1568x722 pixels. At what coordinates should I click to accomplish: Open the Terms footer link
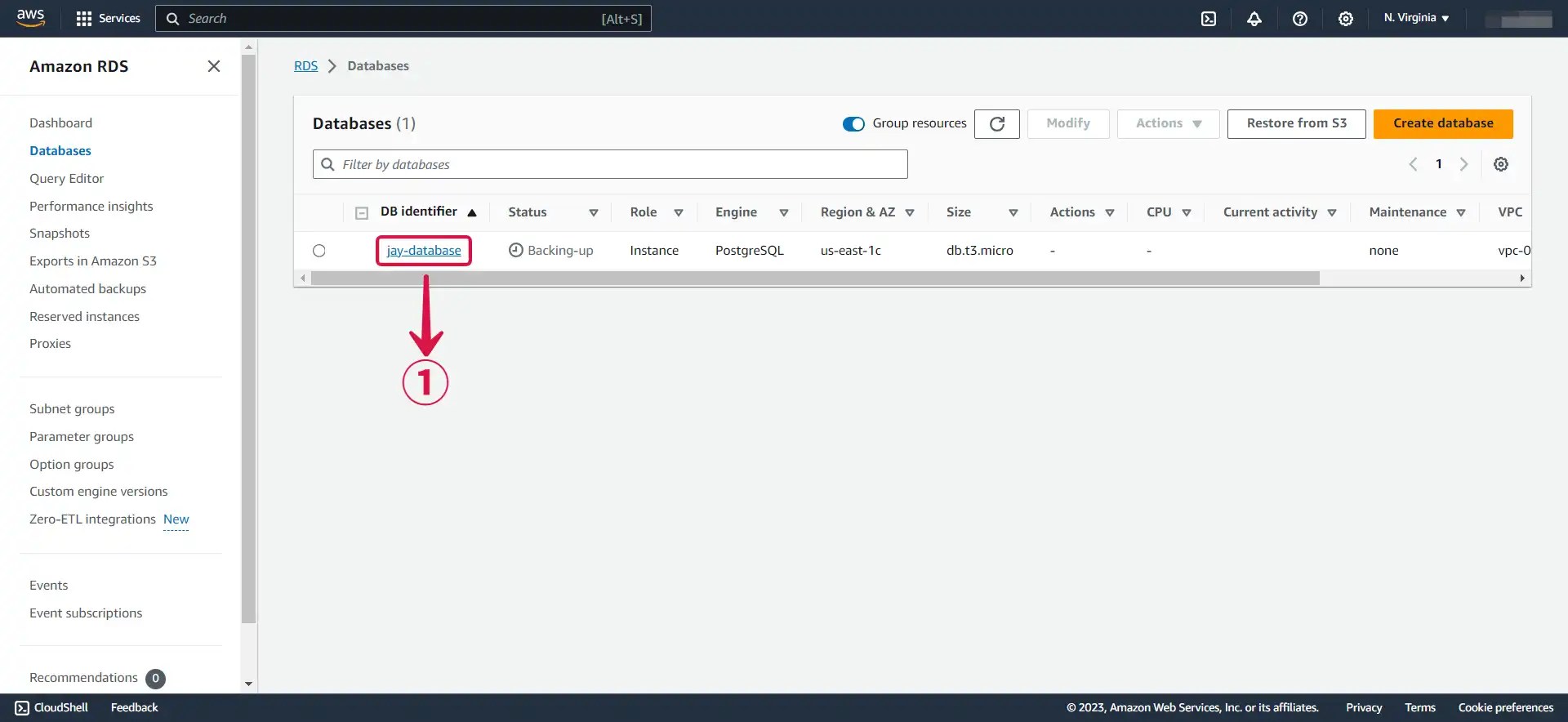tap(1420, 707)
